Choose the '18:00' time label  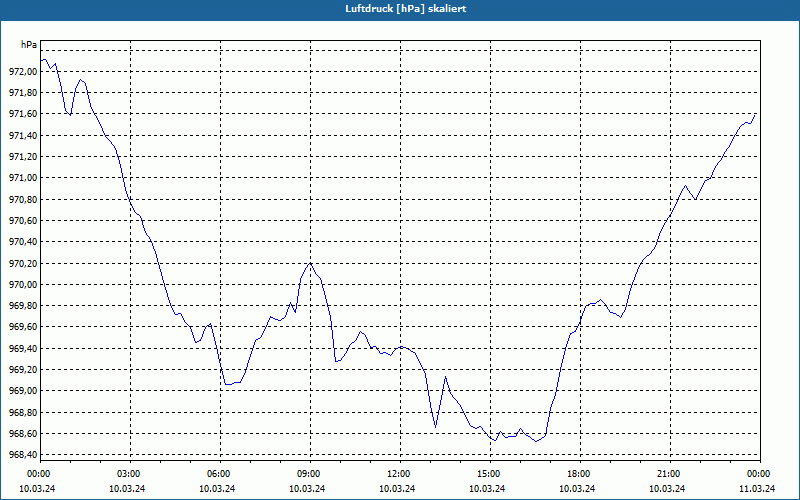tap(578, 474)
